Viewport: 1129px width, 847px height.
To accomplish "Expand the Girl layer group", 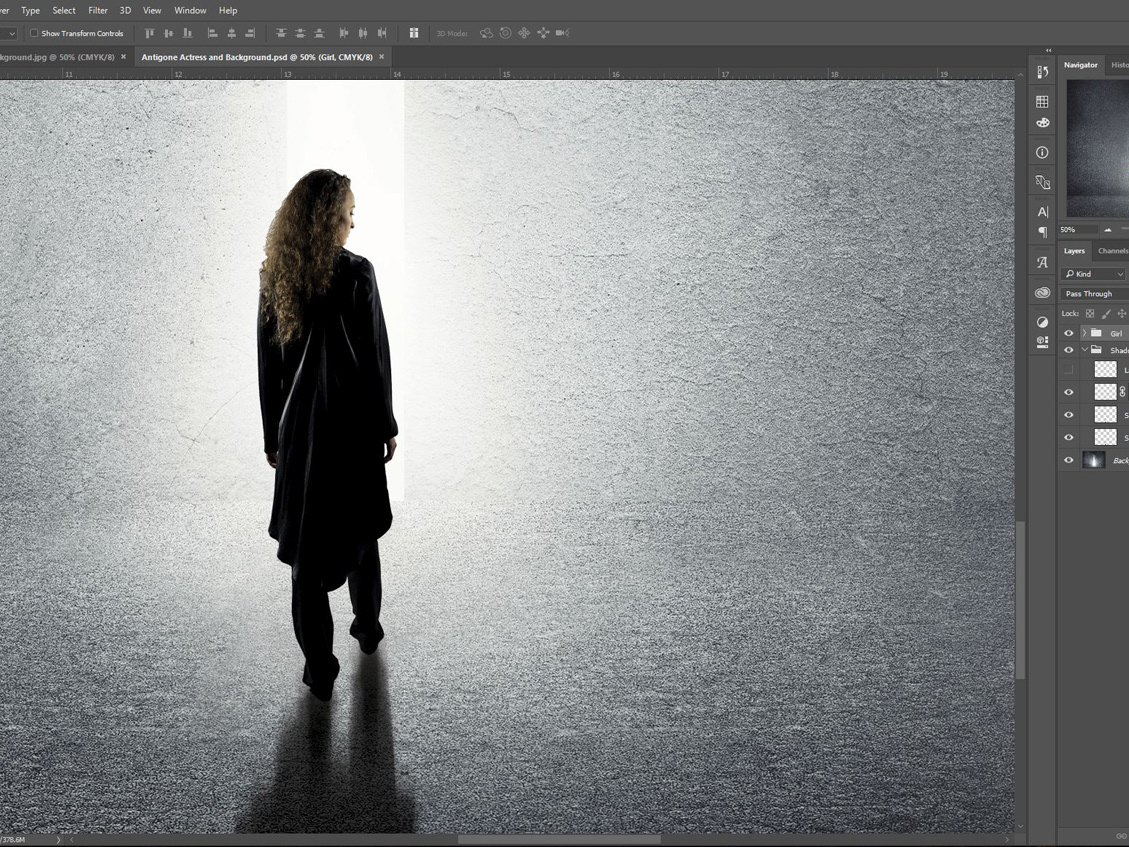I will pyautogui.click(x=1084, y=333).
